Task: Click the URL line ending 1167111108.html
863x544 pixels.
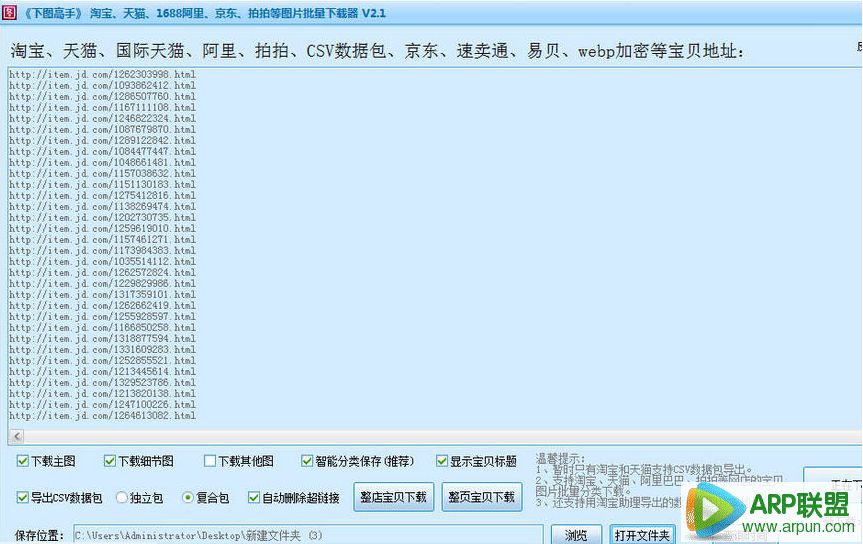Action: click(102, 107)
